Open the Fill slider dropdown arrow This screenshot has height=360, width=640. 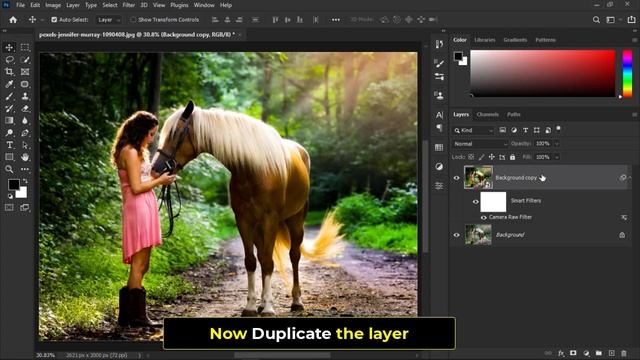click(556, 157)
